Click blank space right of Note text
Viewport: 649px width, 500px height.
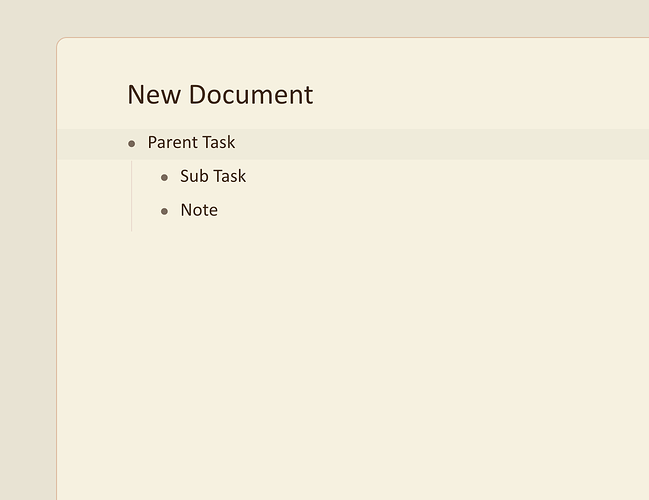pos(433,210)
